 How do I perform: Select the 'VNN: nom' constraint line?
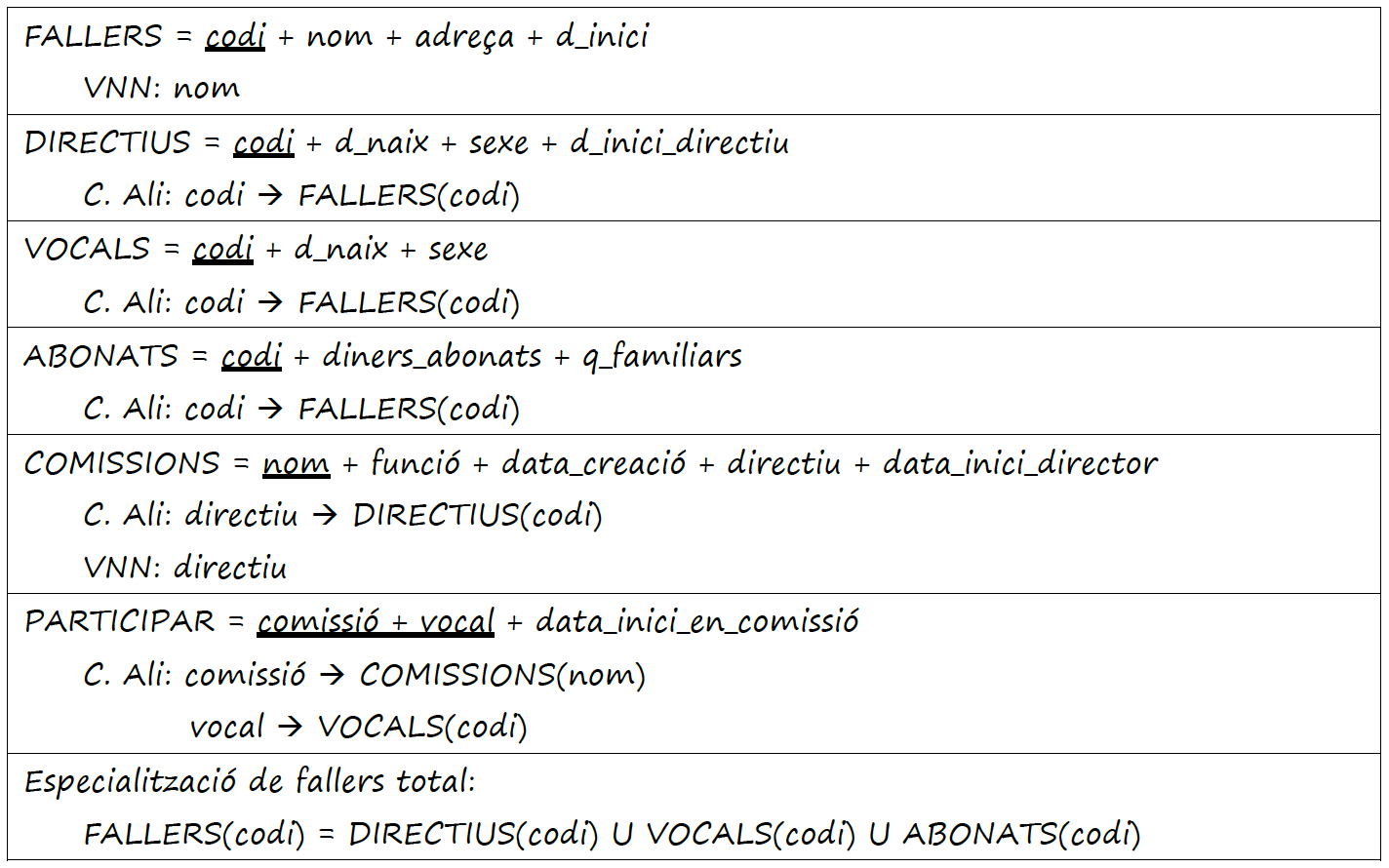(x=161, y=89)
